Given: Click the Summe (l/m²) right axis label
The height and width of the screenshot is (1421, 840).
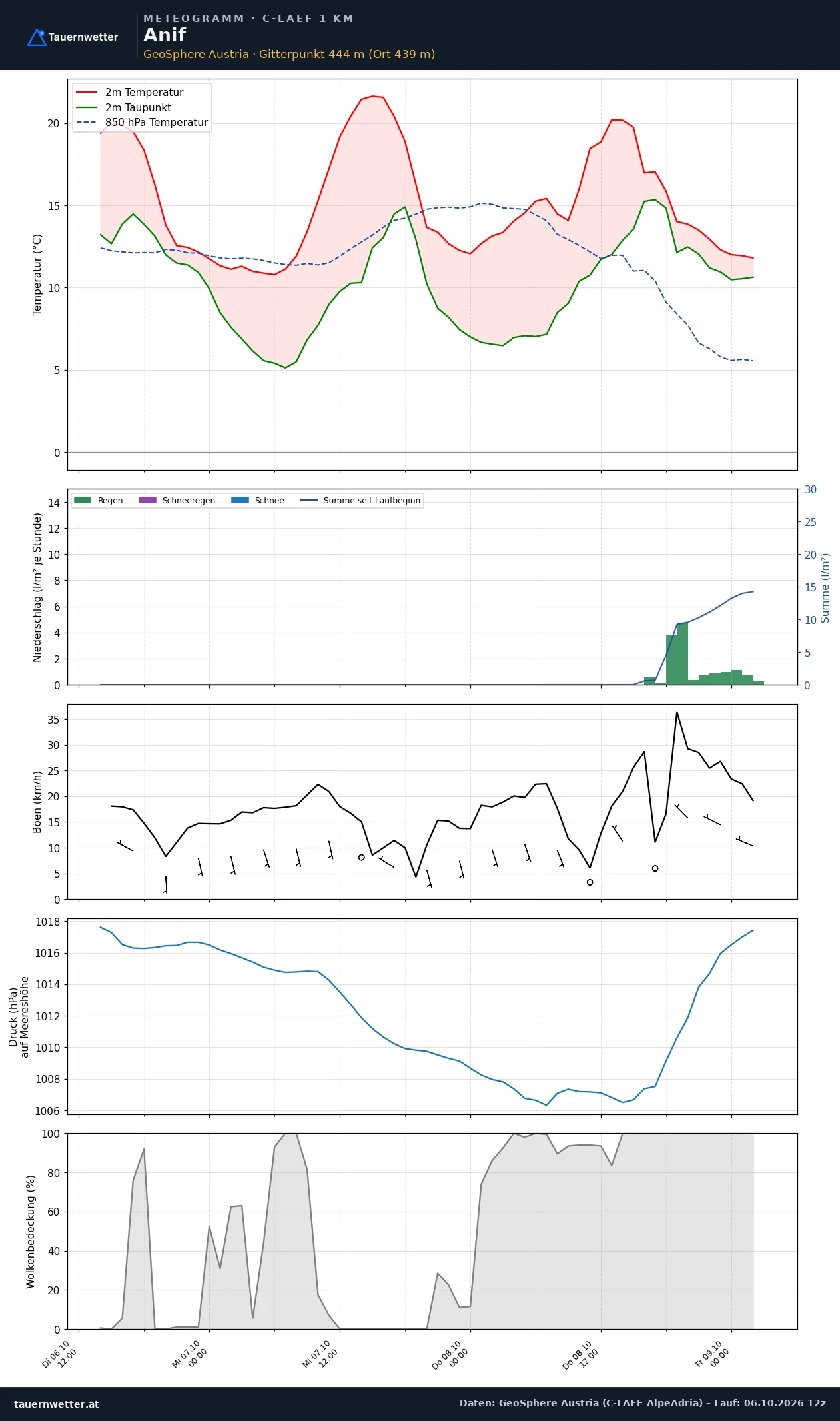Looking at the screenshot, I should [x=825, y=588].
